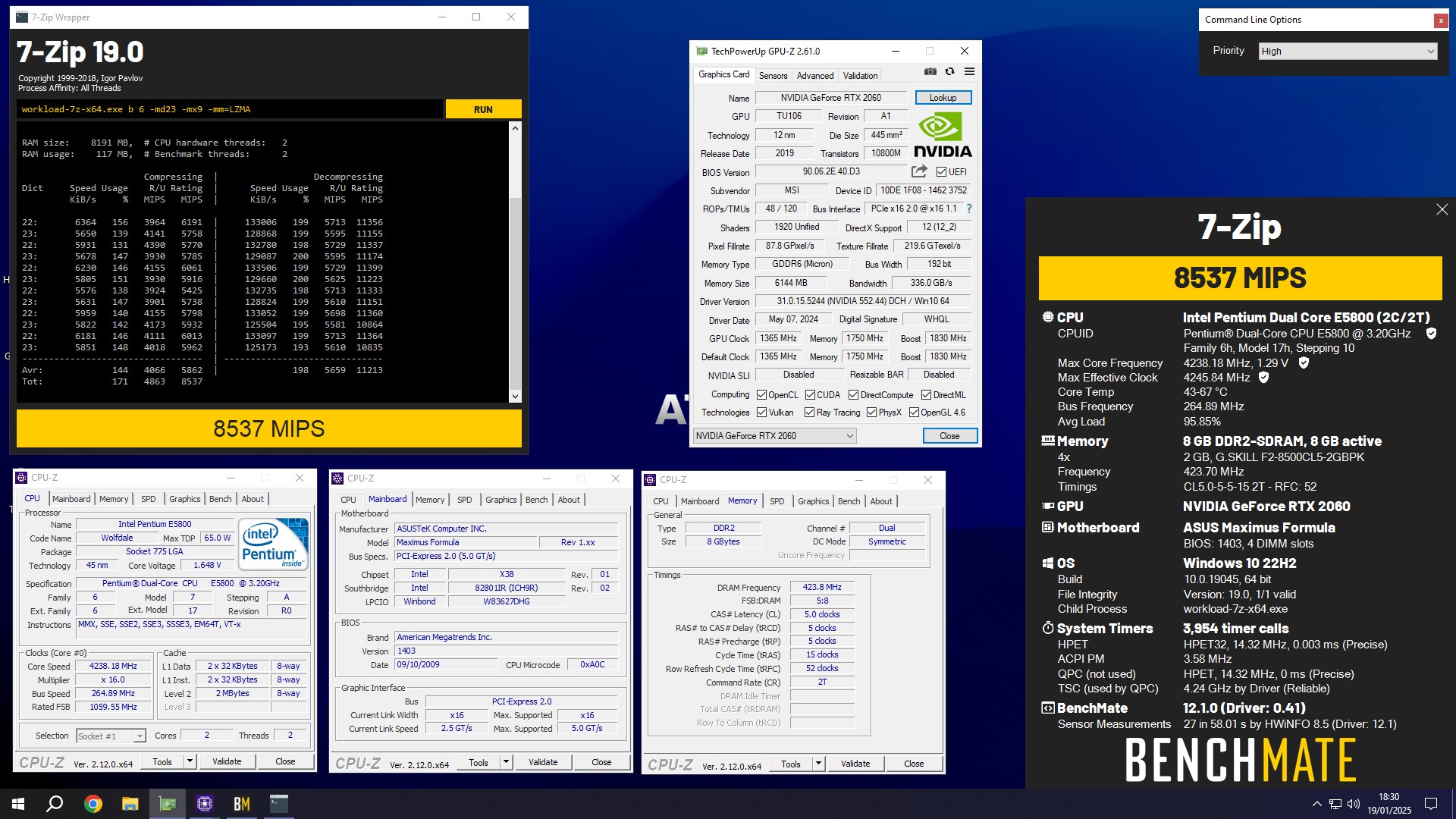Open Bench tab in Memory CPU-Z window
This screenshot has width=1456, height=819.
click(849, 501)
